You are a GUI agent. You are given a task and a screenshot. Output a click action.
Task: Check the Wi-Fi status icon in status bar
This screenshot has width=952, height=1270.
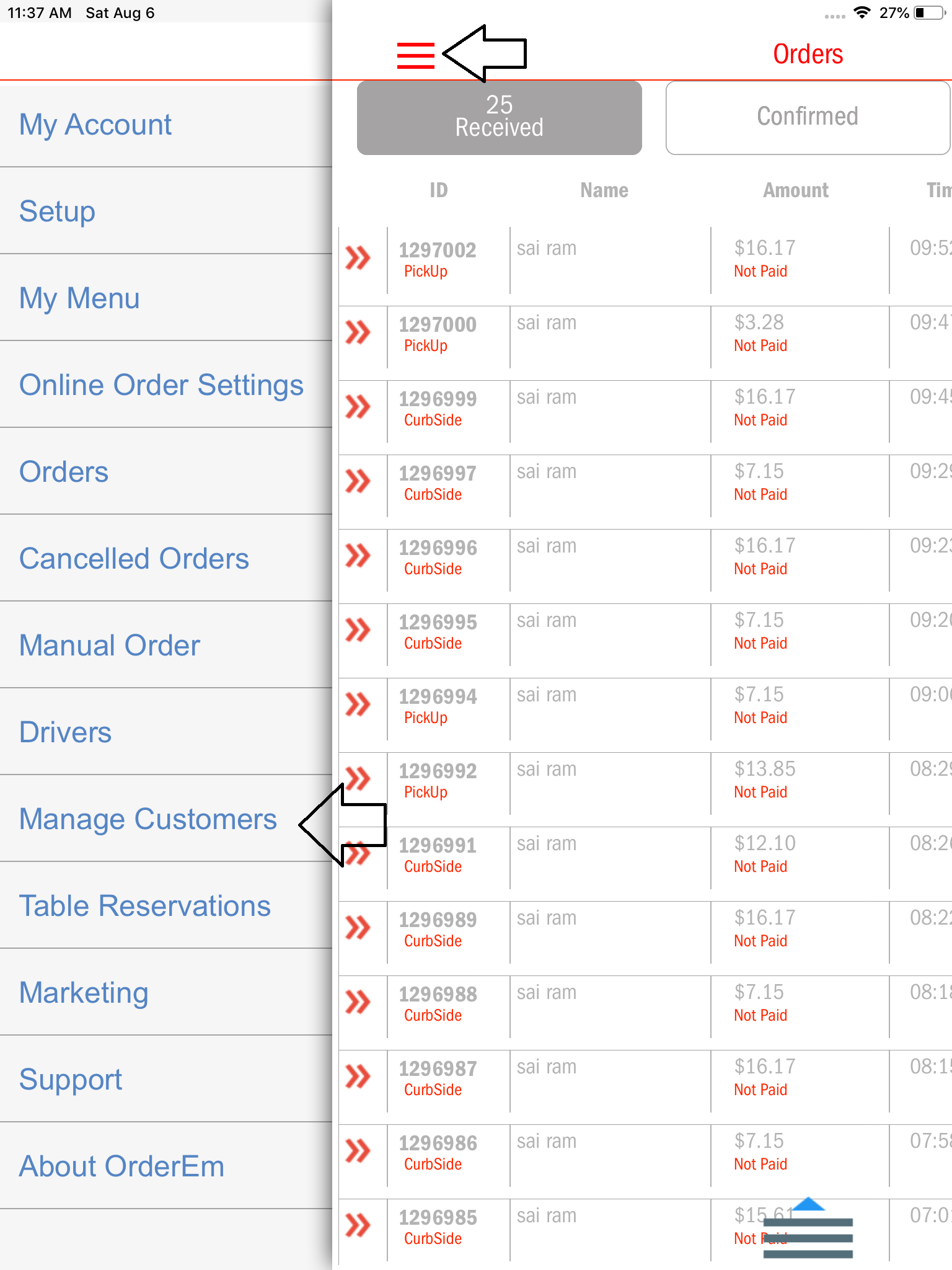862,13
